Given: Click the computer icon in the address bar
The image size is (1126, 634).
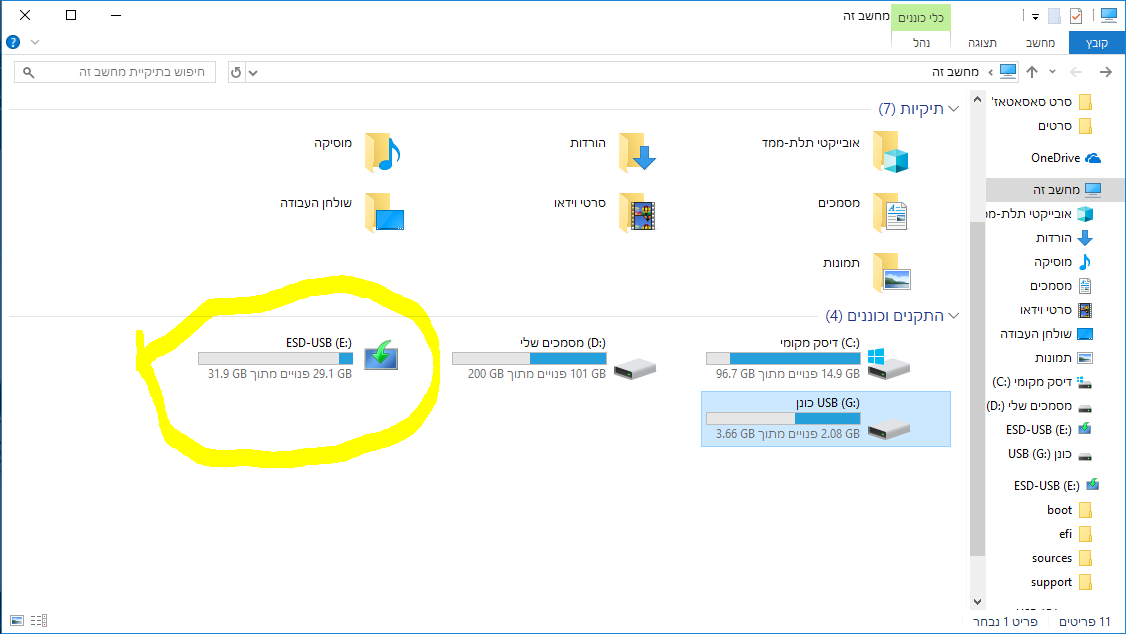Looking at the screenshot, I should 1008,72.
